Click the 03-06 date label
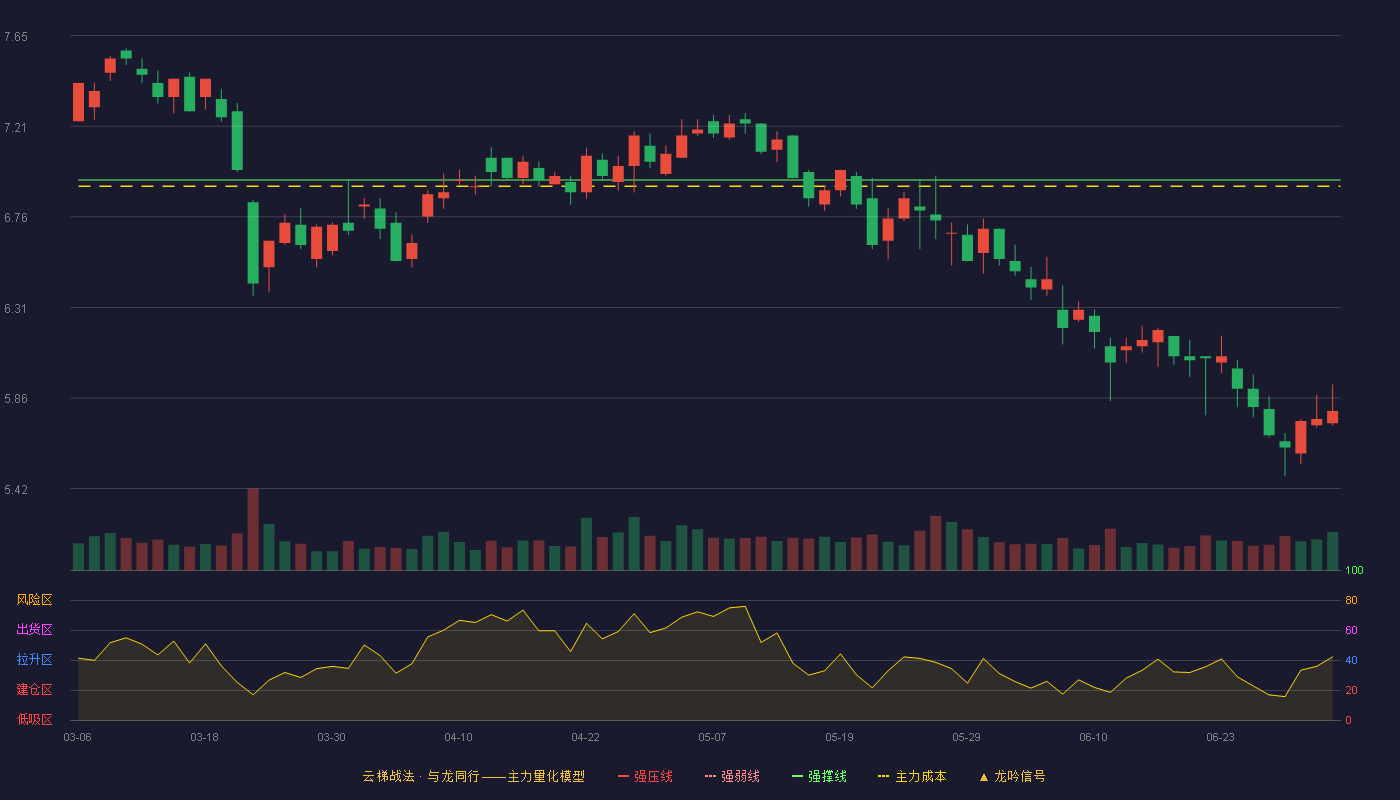This screenshot has width=1400, height=800. (x=77, y=737)
